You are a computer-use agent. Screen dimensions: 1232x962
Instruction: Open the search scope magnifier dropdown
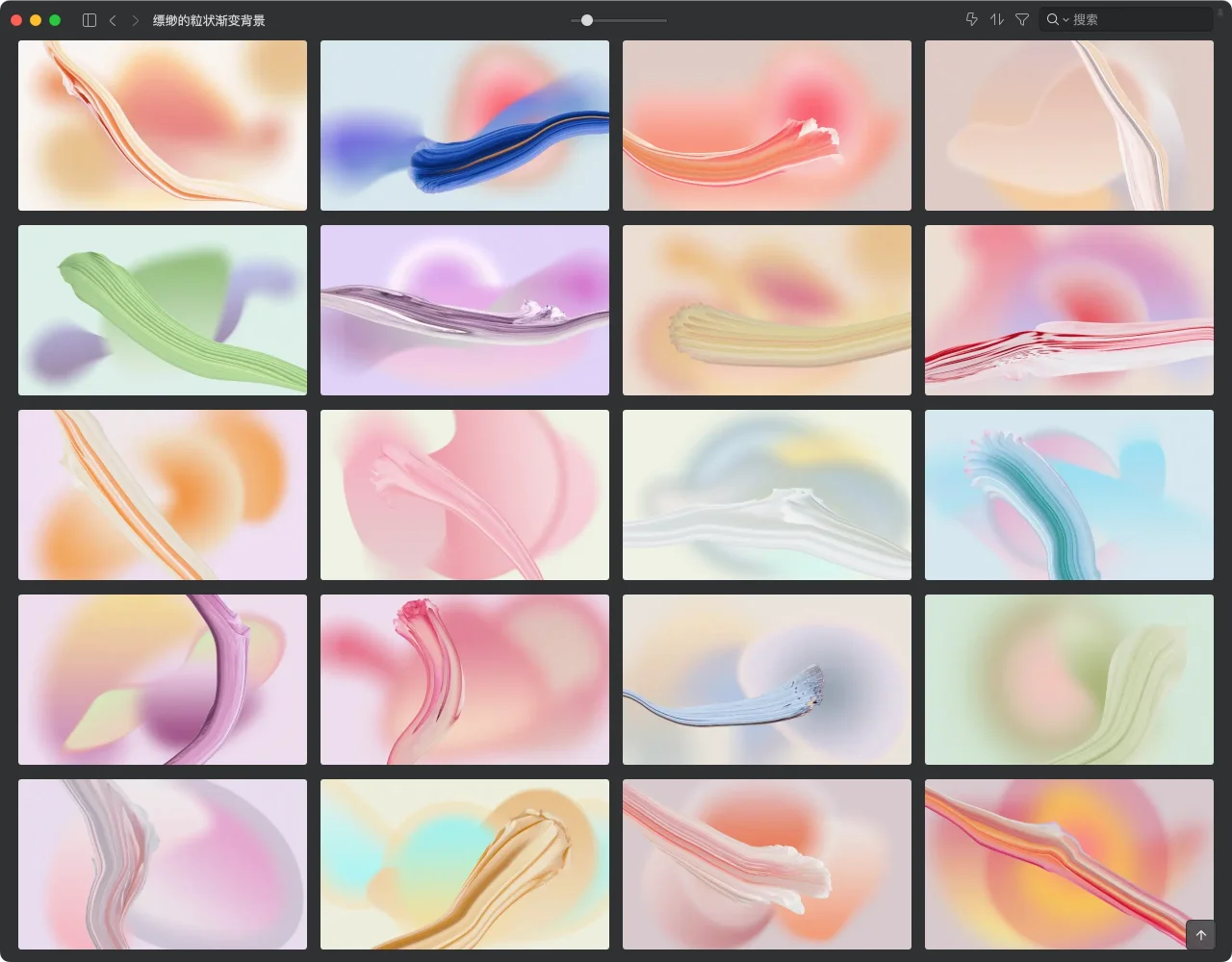1058,19
